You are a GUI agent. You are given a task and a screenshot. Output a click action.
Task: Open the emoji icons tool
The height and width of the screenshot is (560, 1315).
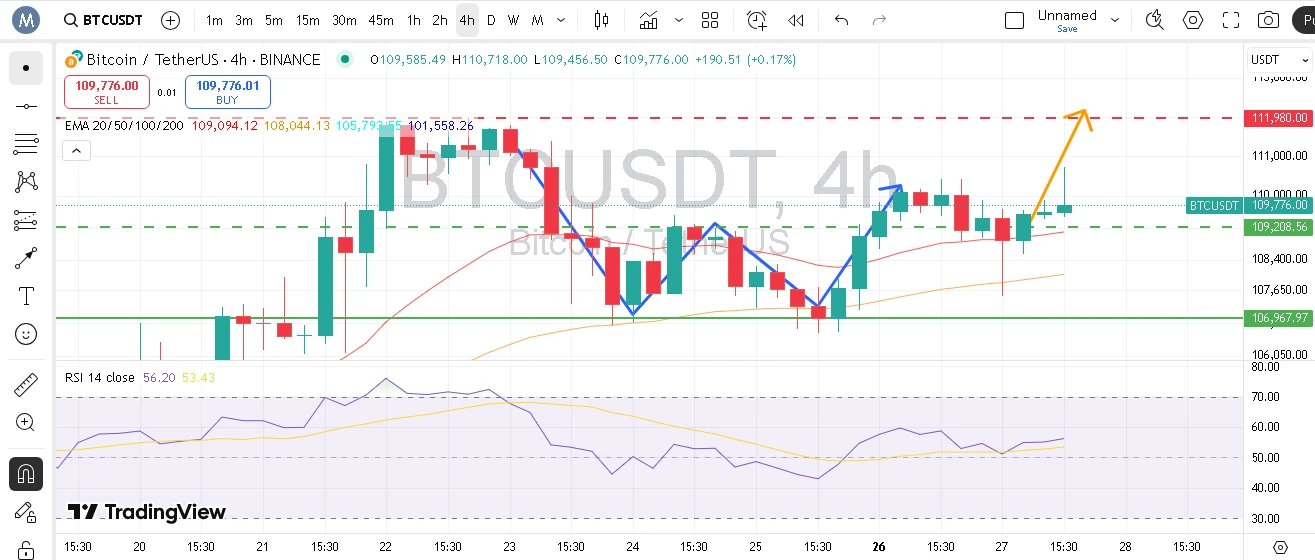tap(26, 334)
